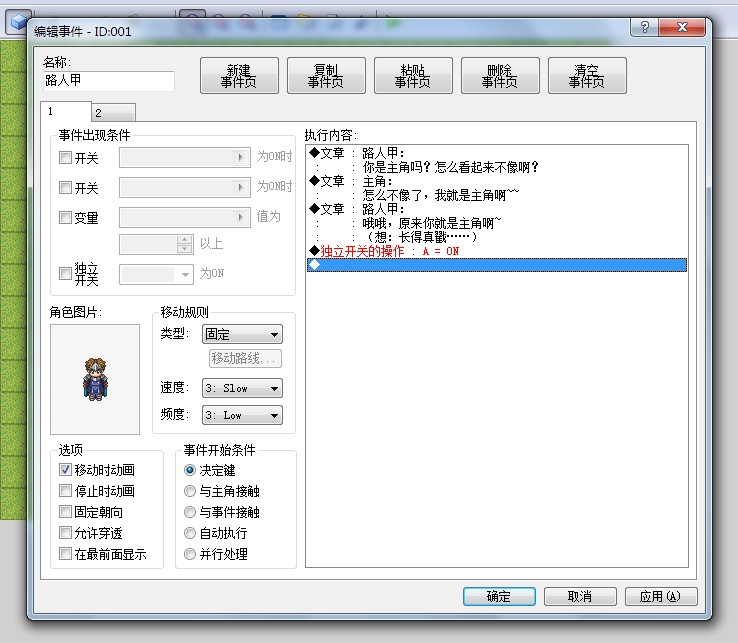
Task: Click the help question mark button
Action: point(645,27)
